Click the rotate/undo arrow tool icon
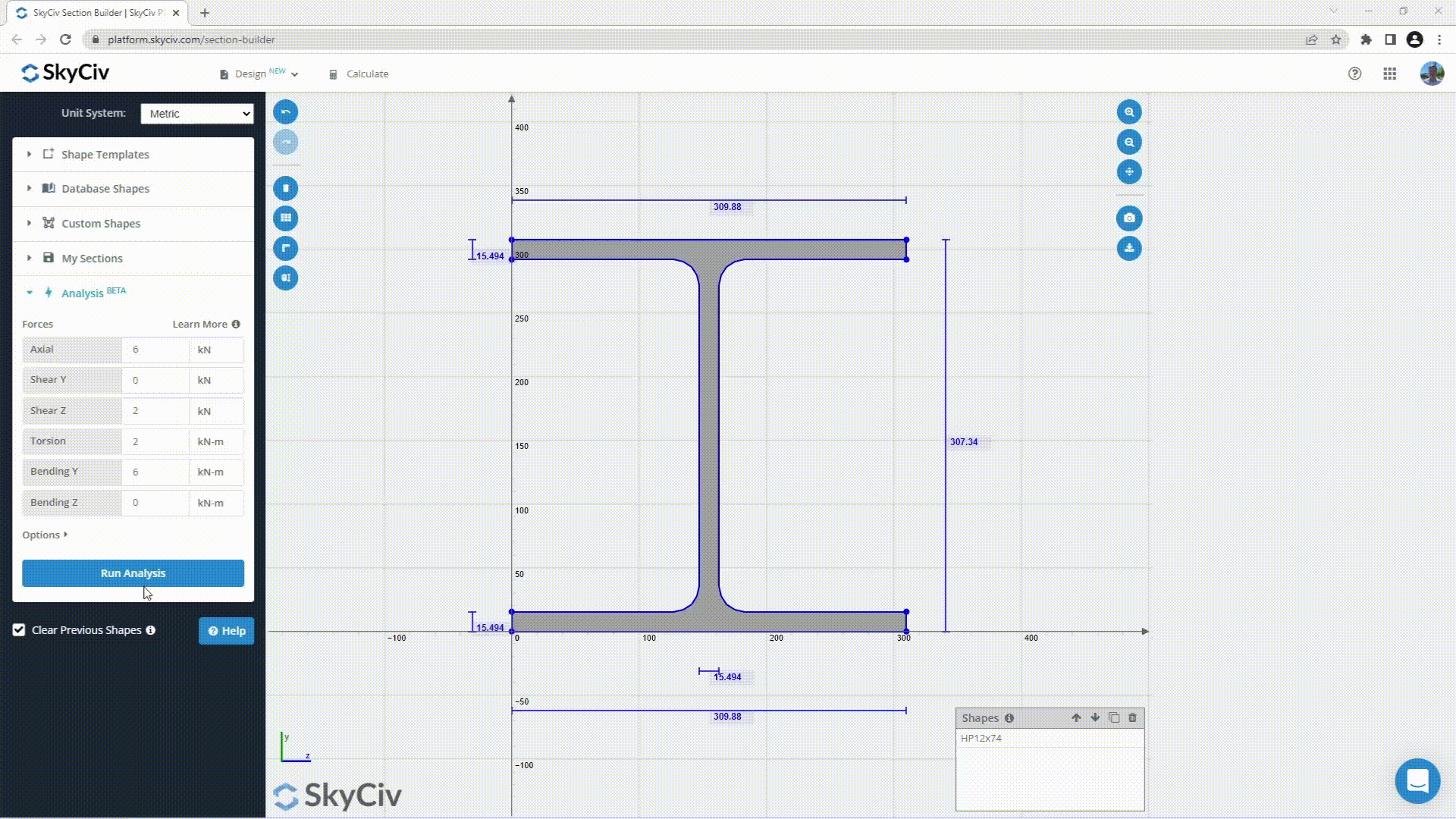 tap(285, 112)
